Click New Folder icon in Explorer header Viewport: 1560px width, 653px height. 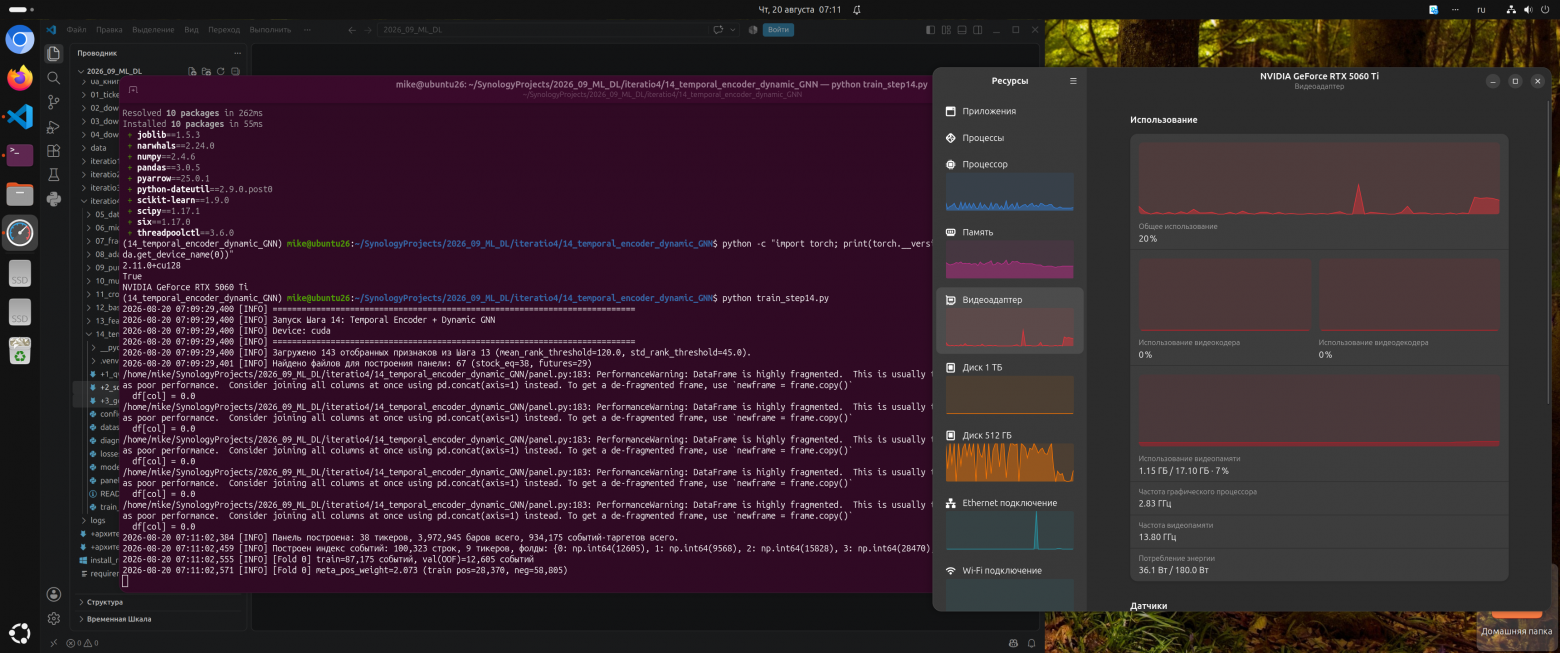click(206, 72)
